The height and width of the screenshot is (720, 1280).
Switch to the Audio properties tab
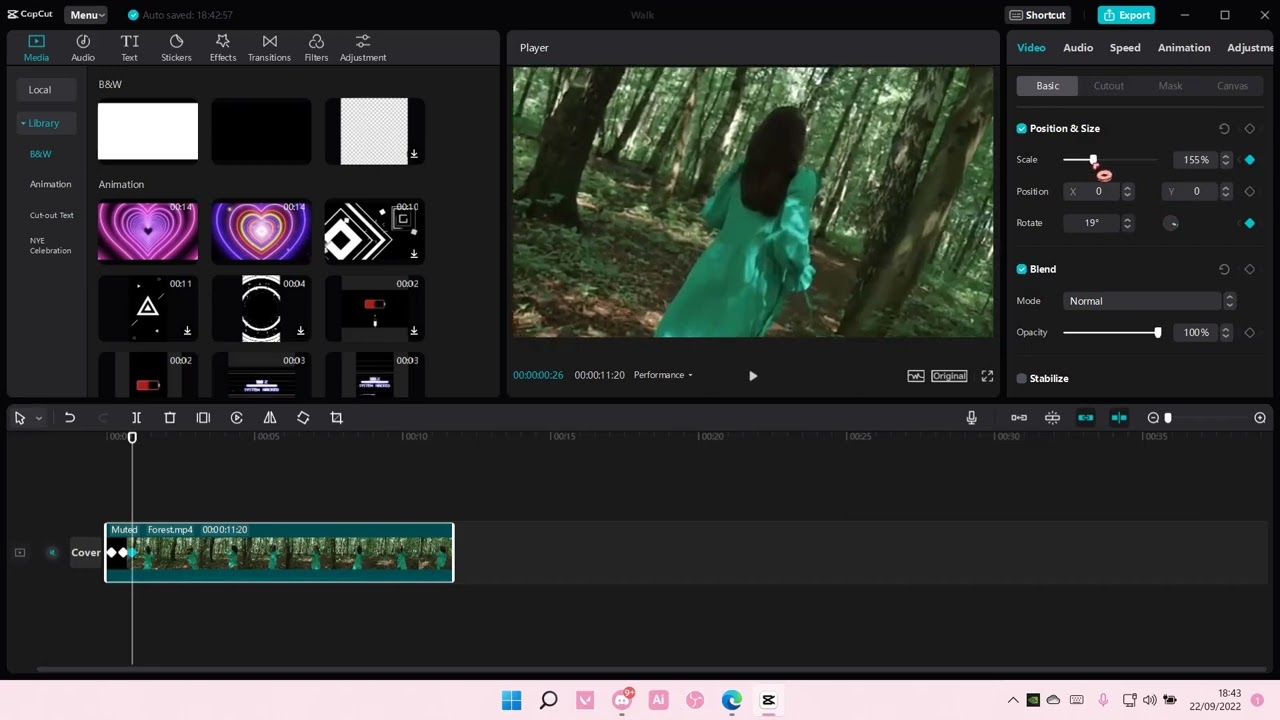(x=1078, y=48)
